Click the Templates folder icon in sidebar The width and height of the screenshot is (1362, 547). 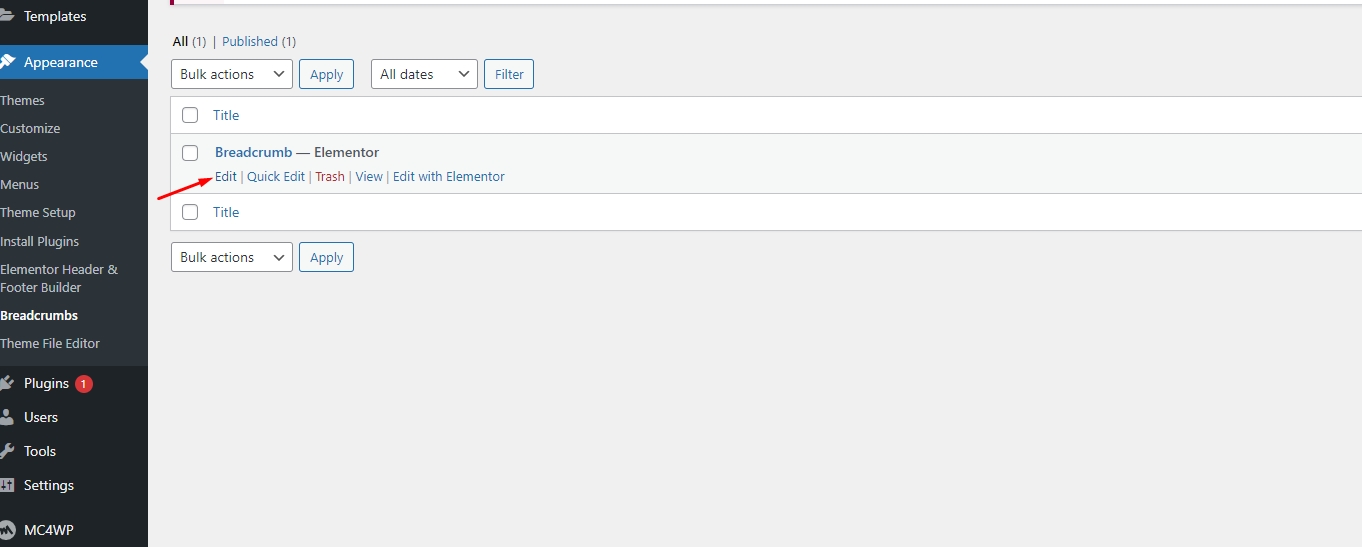(x=7, y=16)
